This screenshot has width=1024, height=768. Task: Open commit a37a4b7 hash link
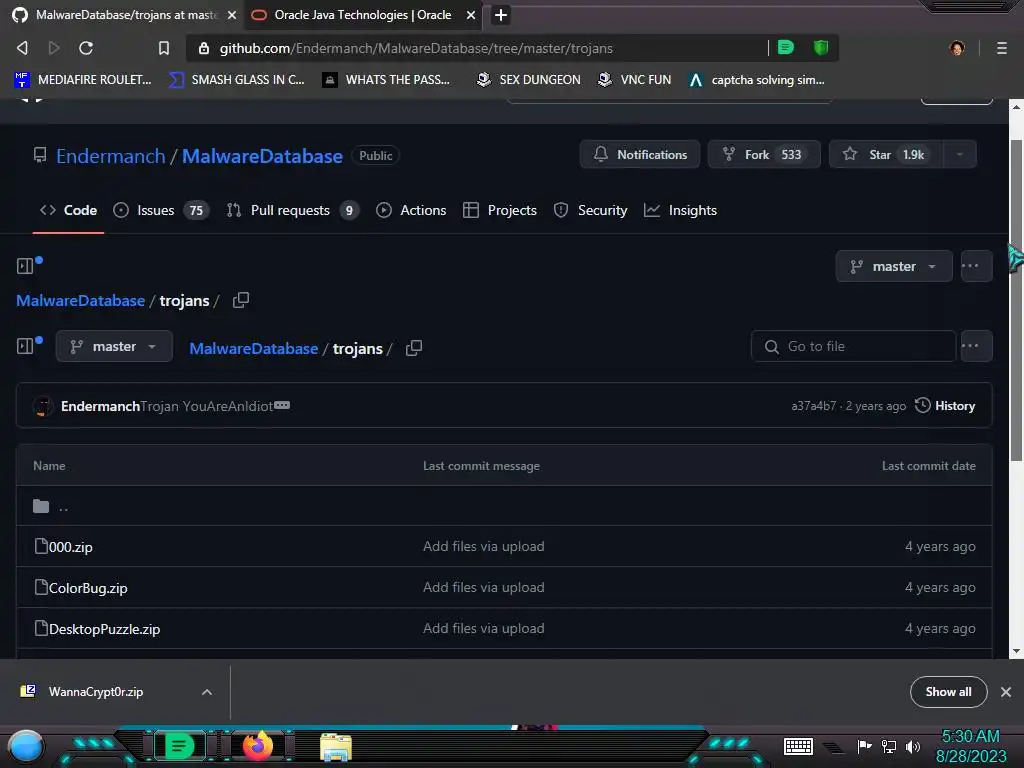[x=814, y=406]
